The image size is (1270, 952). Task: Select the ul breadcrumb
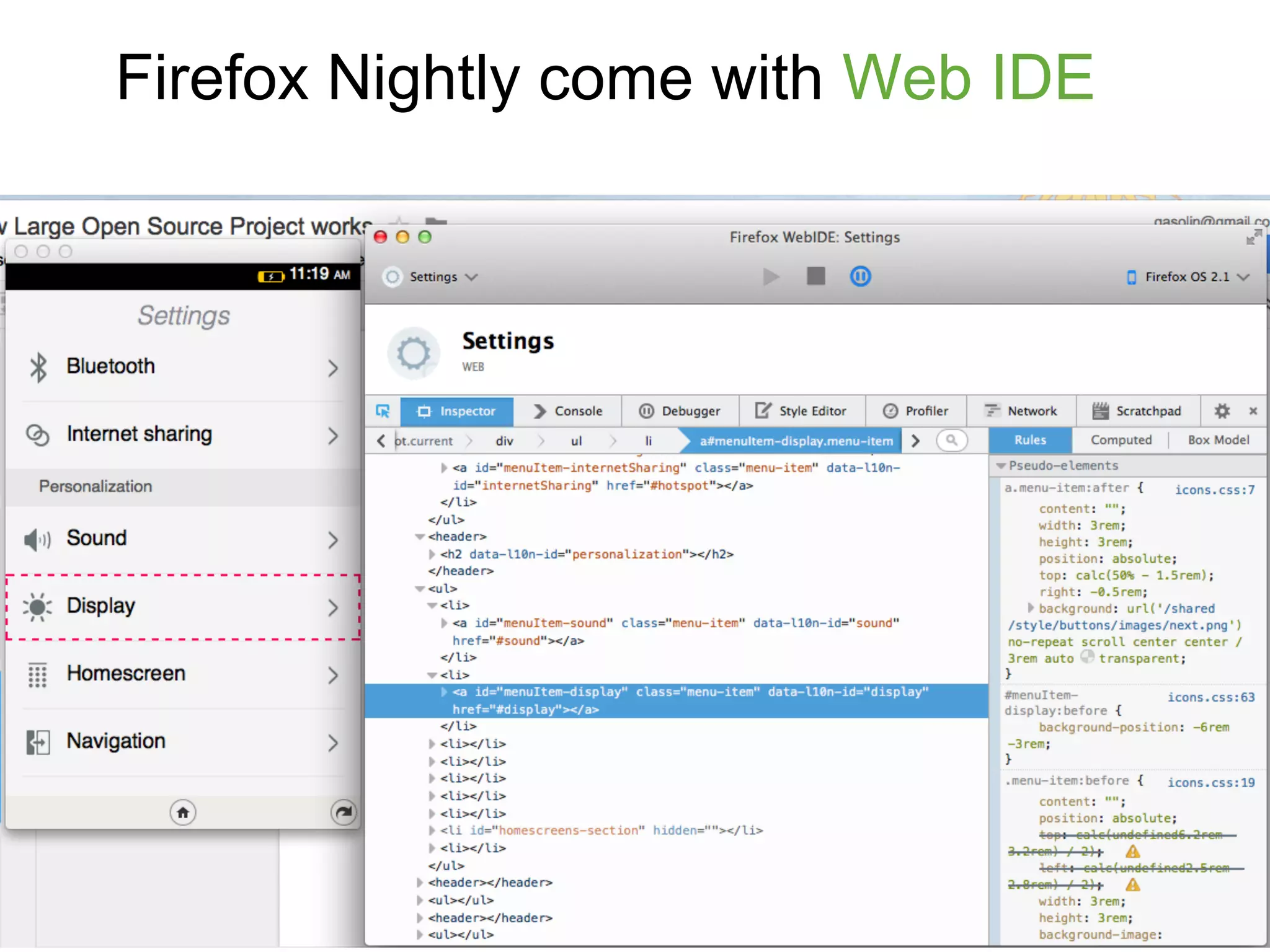click(576, 441)
